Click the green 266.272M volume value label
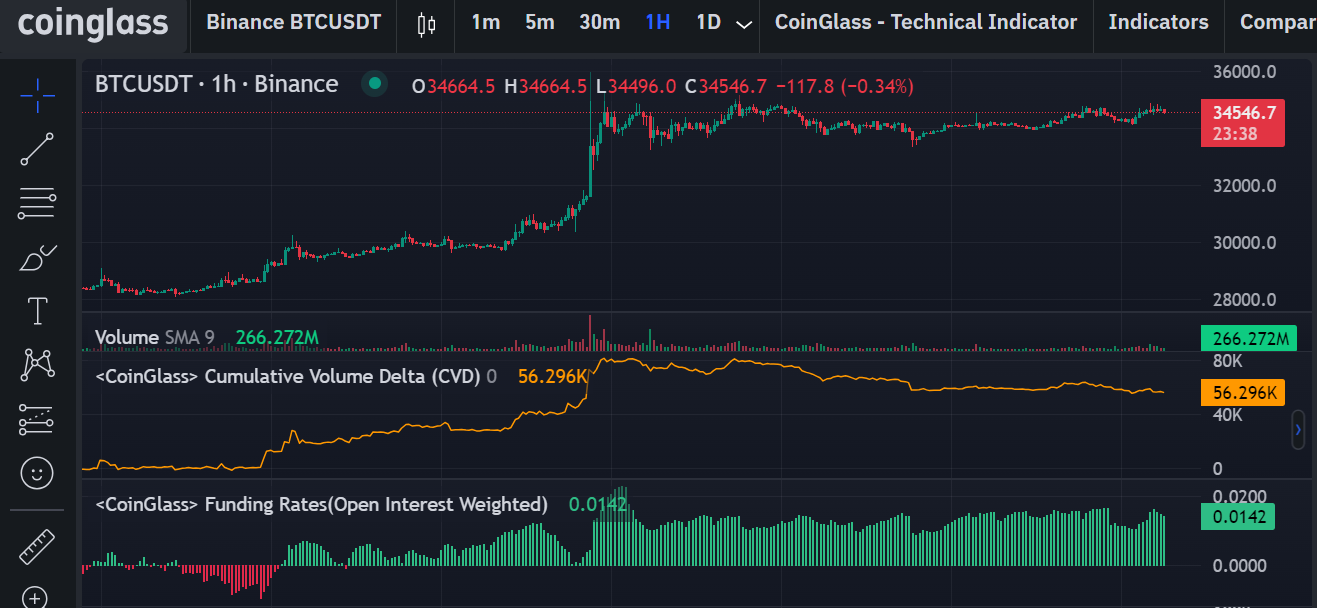 [x=1248, y=339]
